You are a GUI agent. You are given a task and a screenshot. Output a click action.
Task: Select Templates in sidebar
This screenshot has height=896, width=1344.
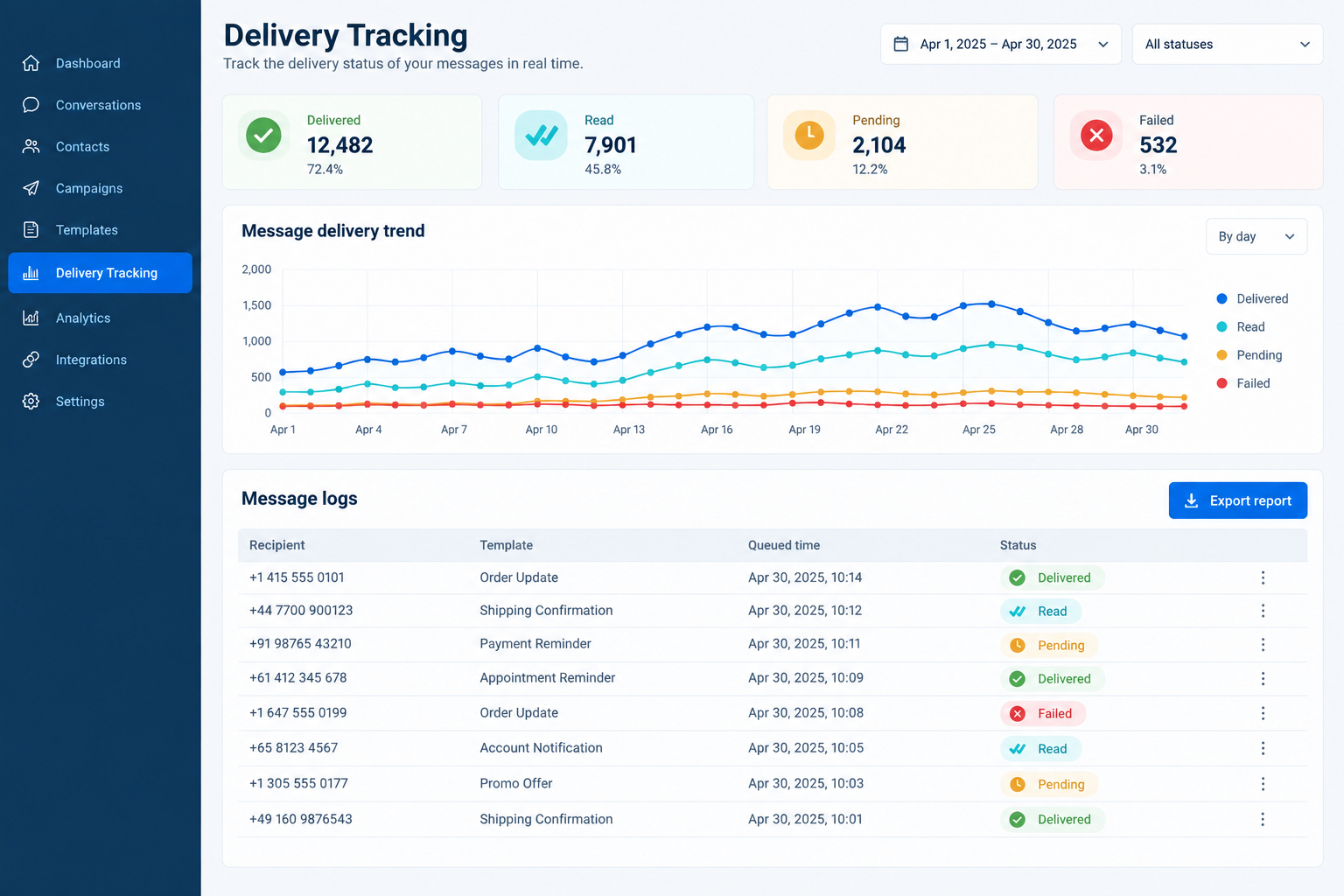[x=87, y=230]
